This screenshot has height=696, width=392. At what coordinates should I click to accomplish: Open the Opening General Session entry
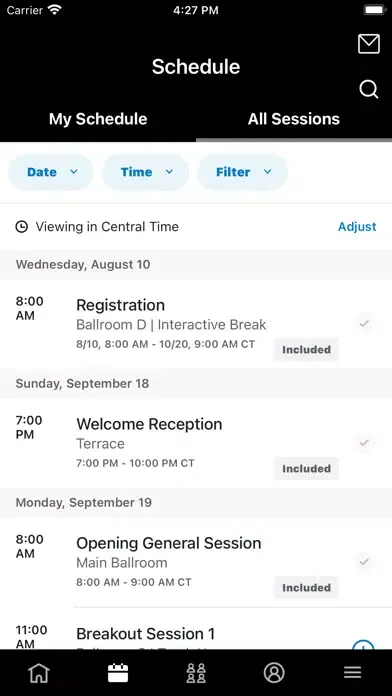(196, 562)
